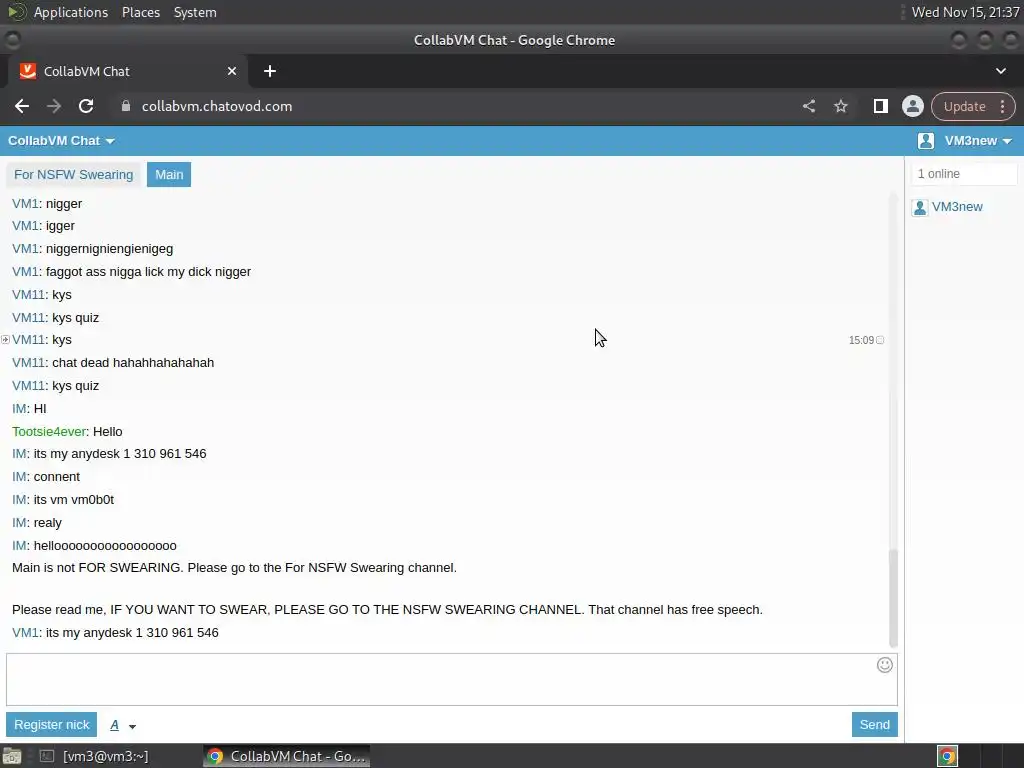The image size is (1024, 768).
Task: Click the reply arrow icon beside VM11 kys
Action: 5,340
